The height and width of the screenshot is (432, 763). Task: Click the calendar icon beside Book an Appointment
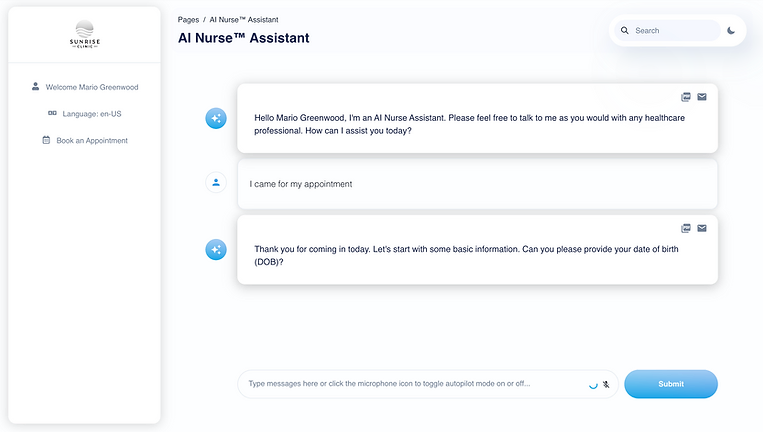point(46,140)
